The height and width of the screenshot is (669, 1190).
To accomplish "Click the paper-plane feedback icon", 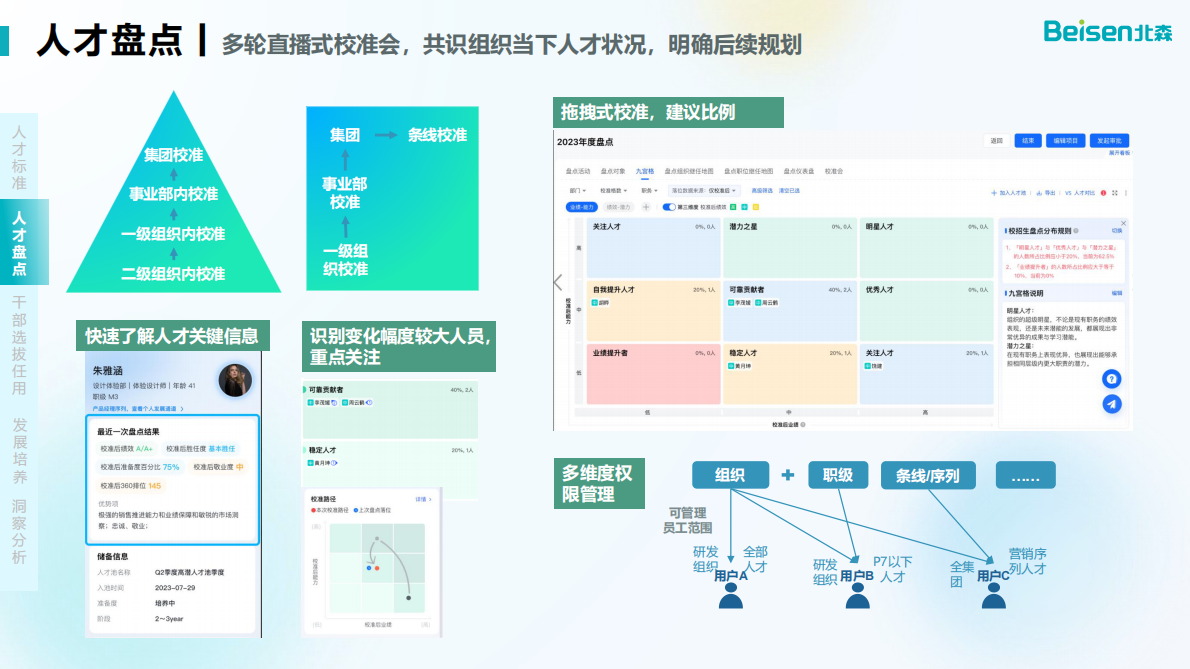I will click(1112, 405).
